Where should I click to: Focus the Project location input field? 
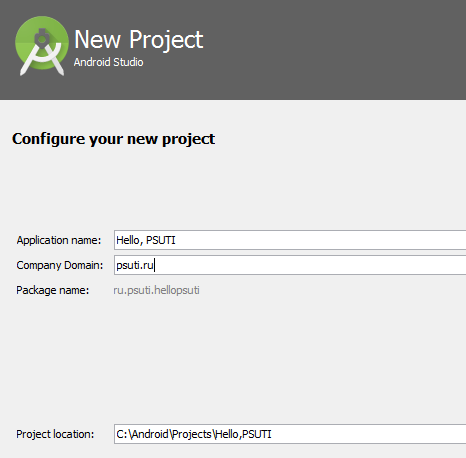[x=290, y=434]
